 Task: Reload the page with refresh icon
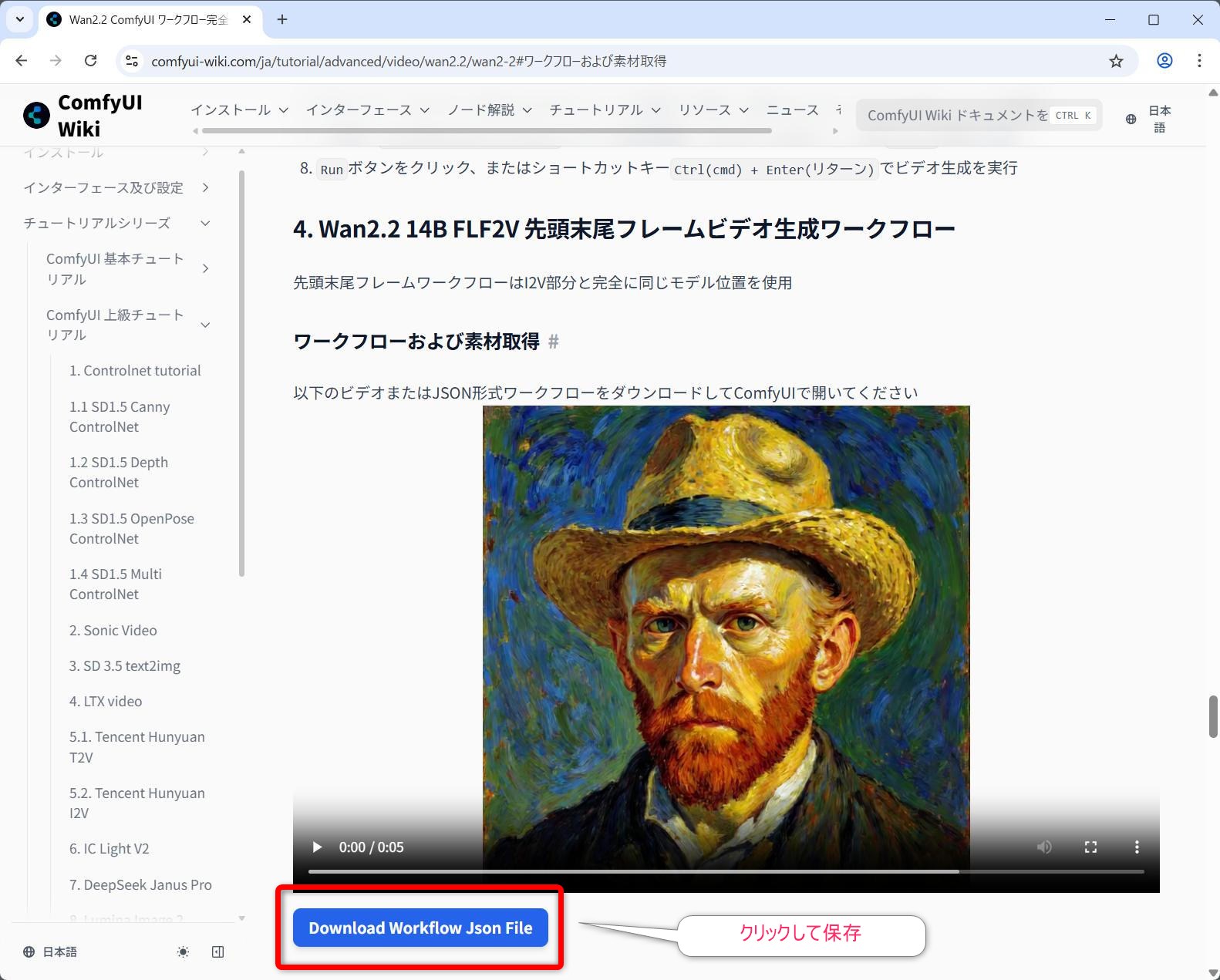click(x=90, y=61)
